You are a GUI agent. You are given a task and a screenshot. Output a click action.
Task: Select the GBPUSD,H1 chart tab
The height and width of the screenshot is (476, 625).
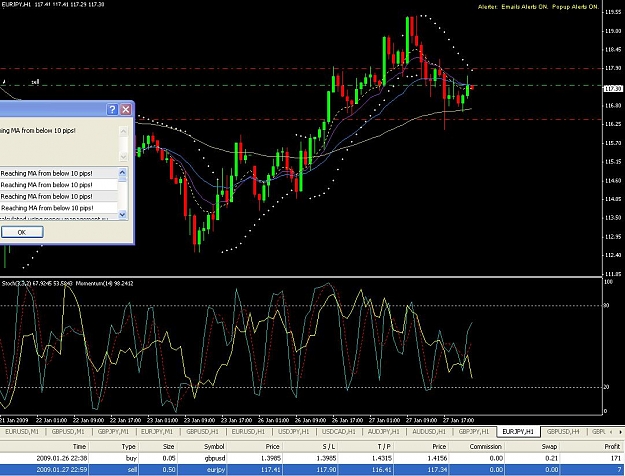click(x=202, y=432)
